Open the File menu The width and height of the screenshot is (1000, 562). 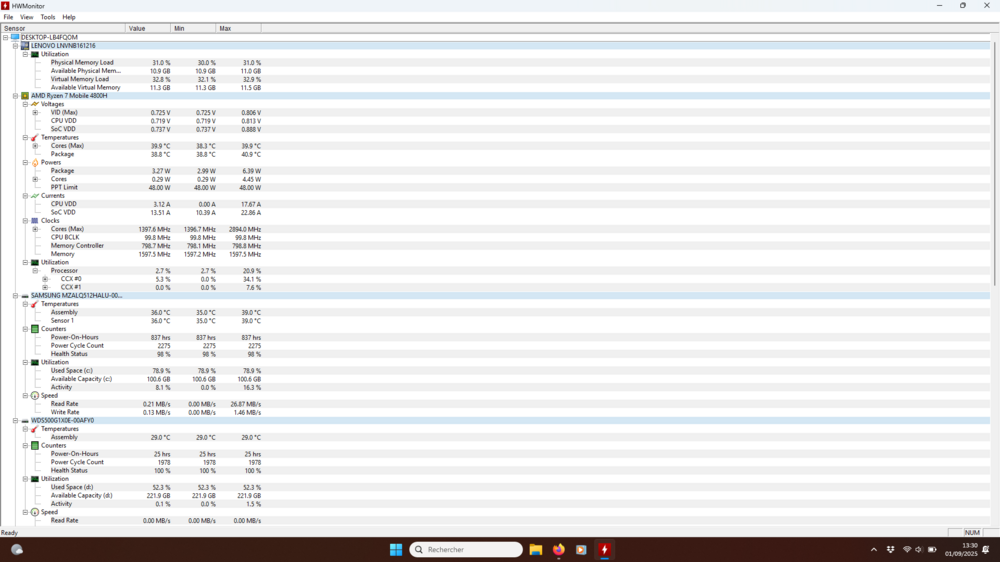pyautogui.click(x=8, y=17)
